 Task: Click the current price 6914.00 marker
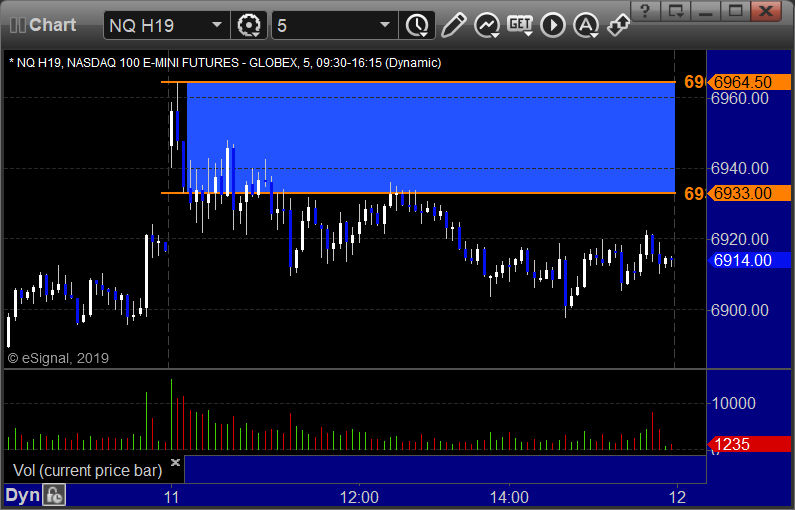coord(749,260)
